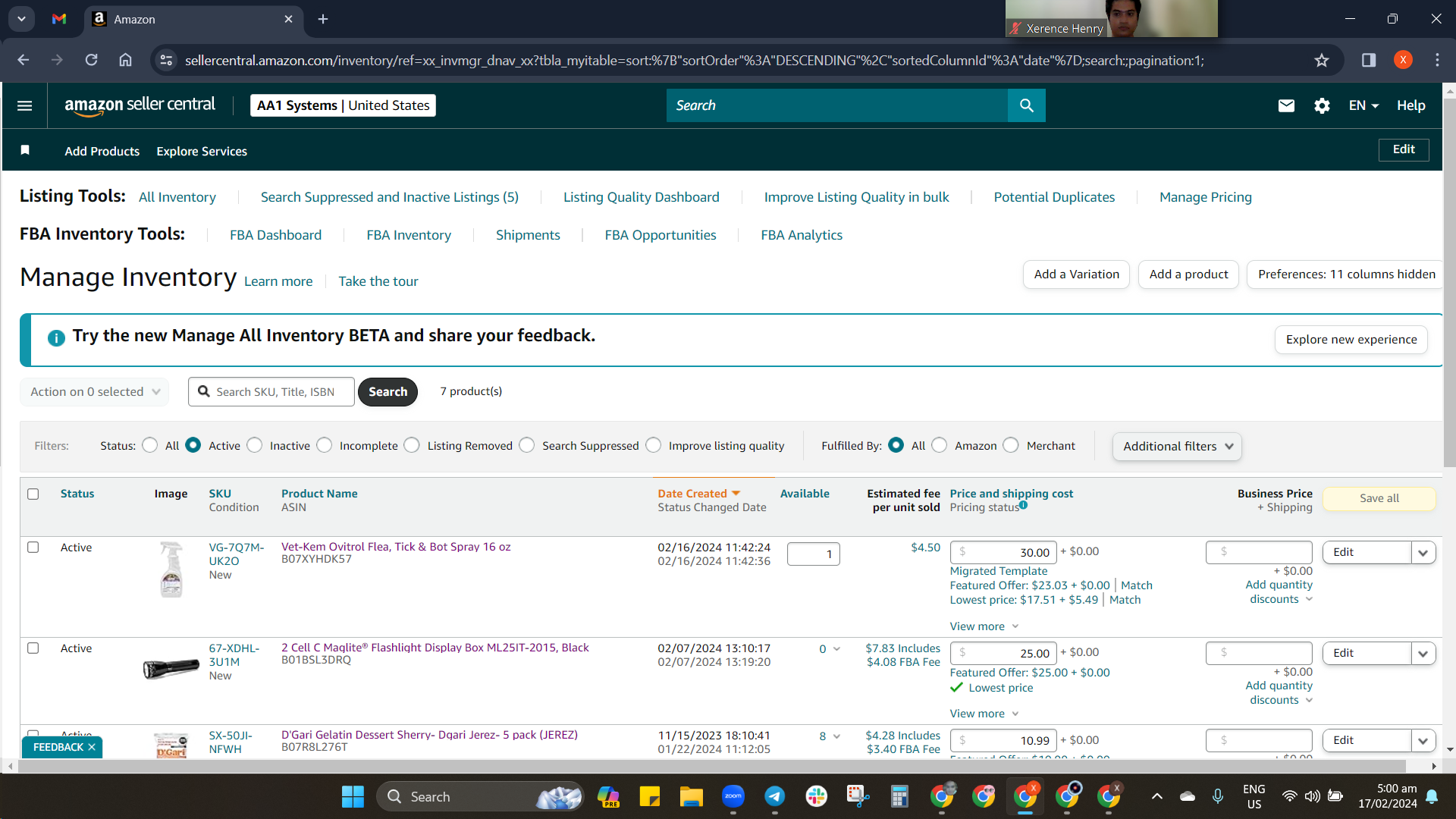This screenshot has height=819, width=1456.
Task: Select the Incomplete status filter radio
Action: [325, 445]
